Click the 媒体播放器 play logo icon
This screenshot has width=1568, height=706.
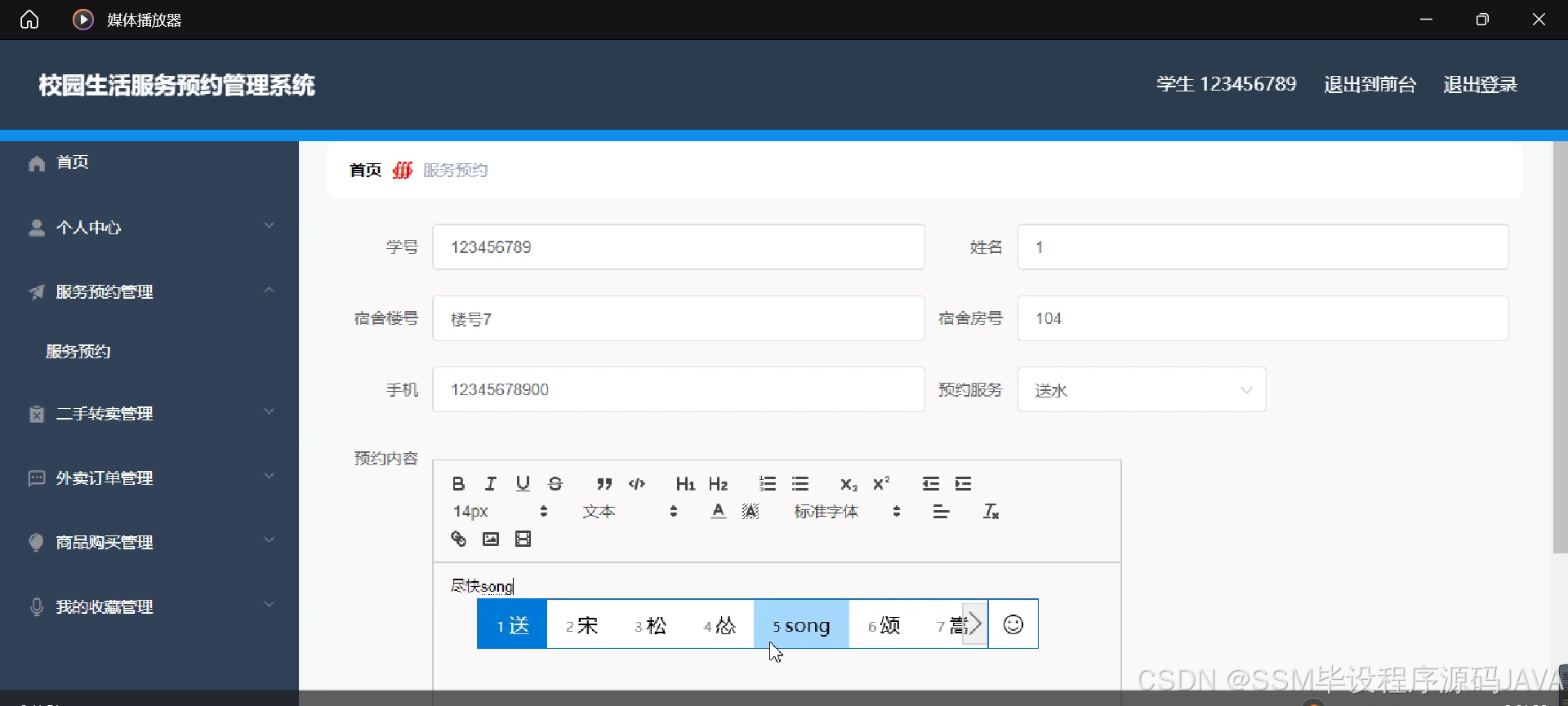83,20
